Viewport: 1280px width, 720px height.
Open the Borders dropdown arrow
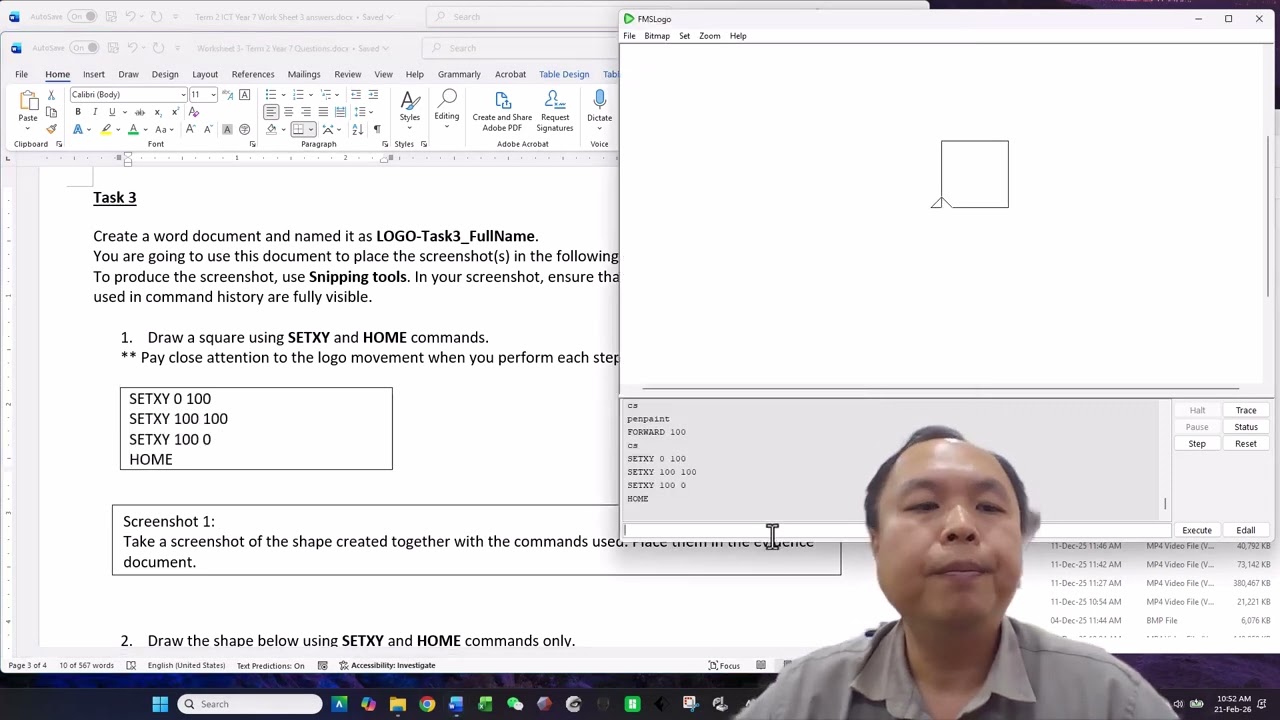coord(312,129)
